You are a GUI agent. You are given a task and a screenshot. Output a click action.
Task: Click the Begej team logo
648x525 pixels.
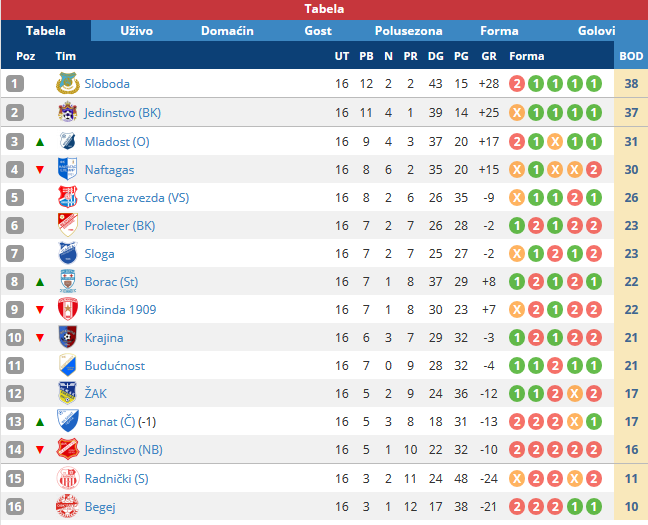[68, 506]
